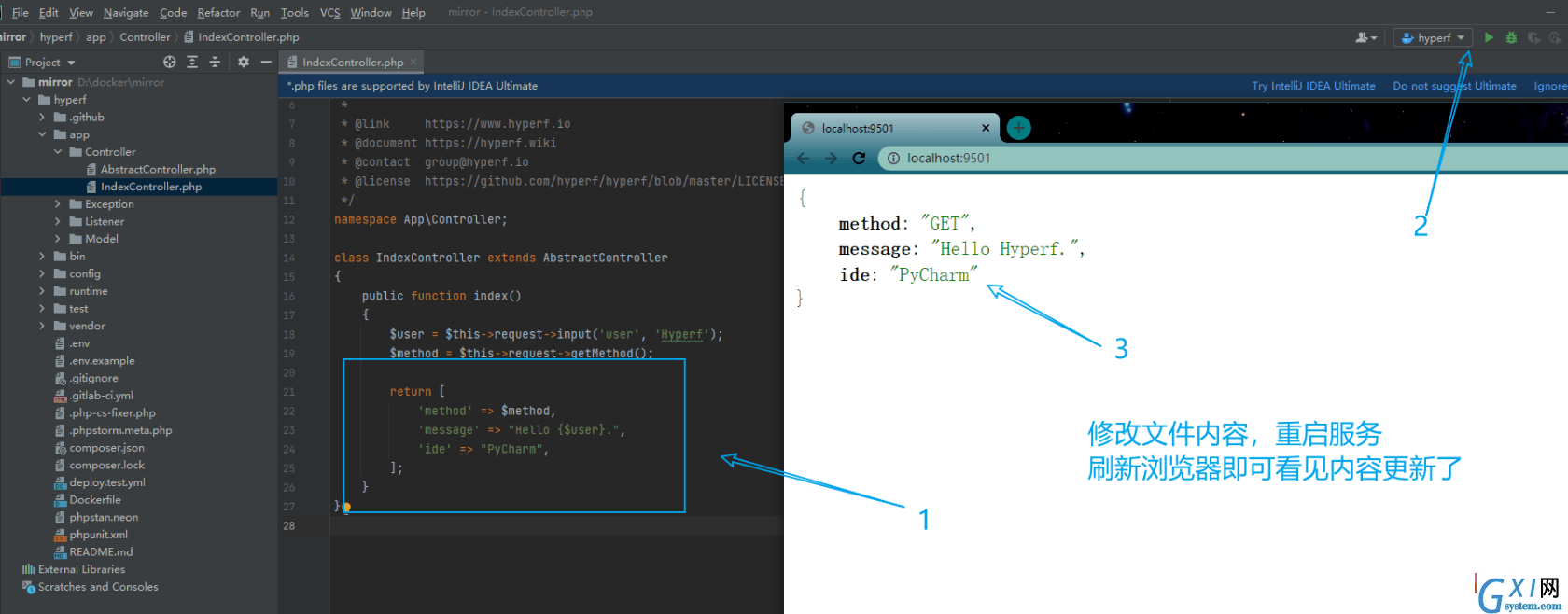Expand the test folder
The image size is (1568, 614).
(42, 309)
